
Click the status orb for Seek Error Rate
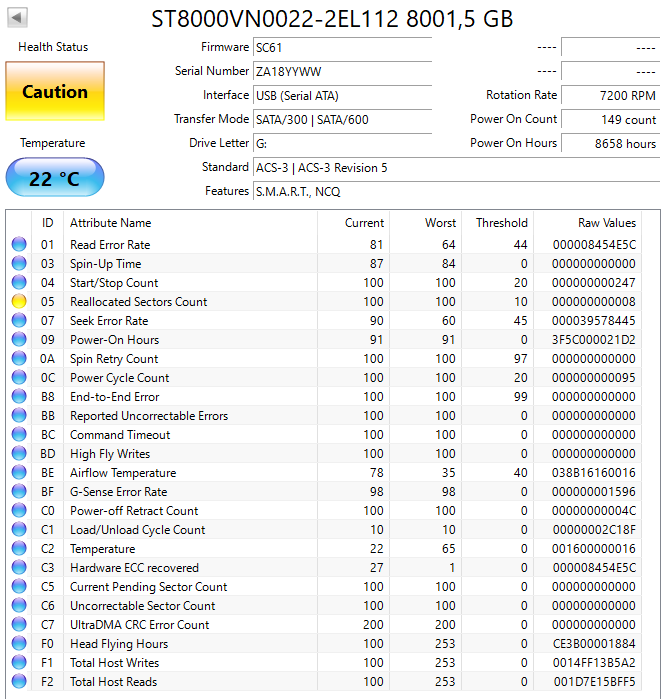tap(19, 321)
